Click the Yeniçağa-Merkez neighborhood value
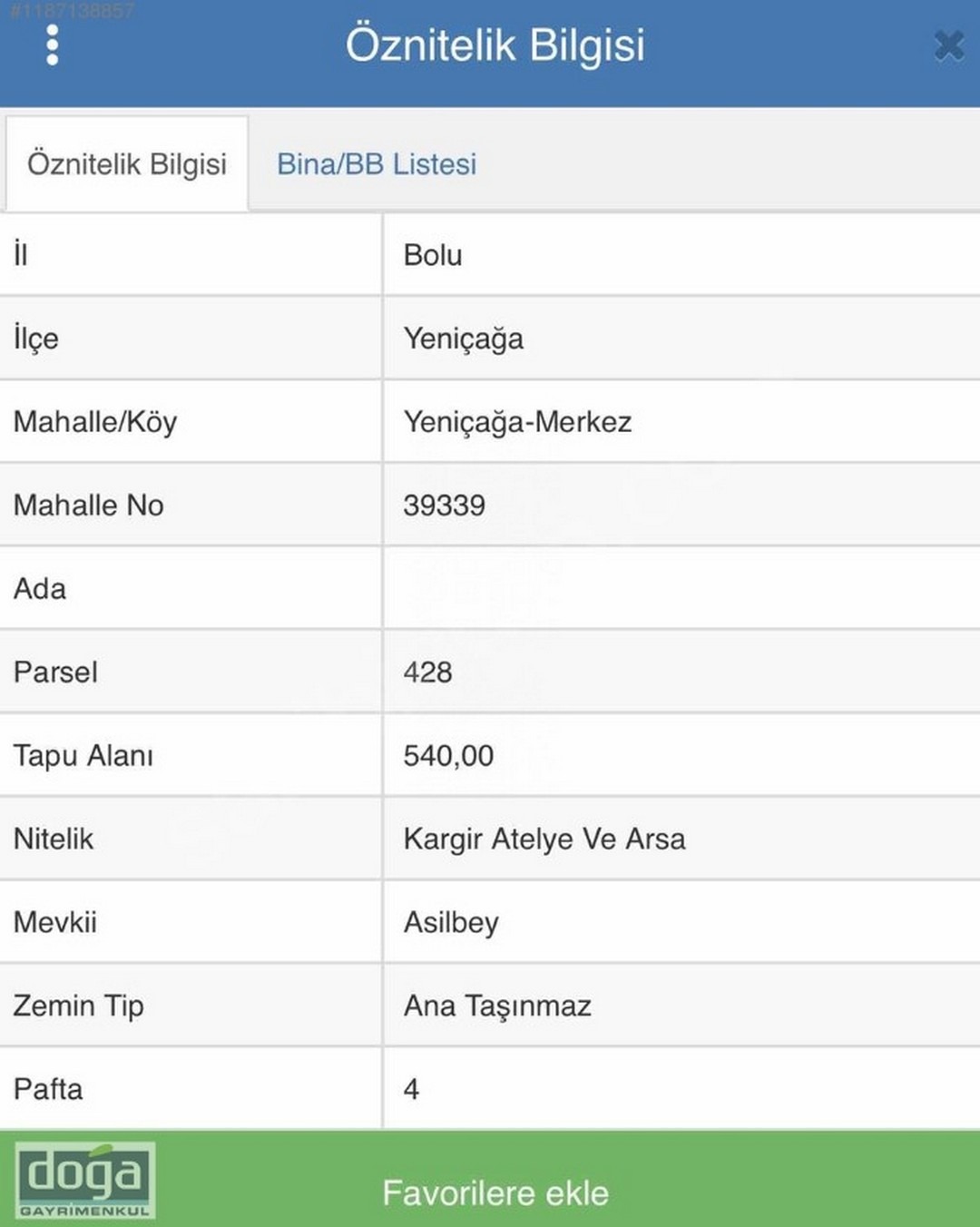 pyautogui.click(x=517, y=422)
